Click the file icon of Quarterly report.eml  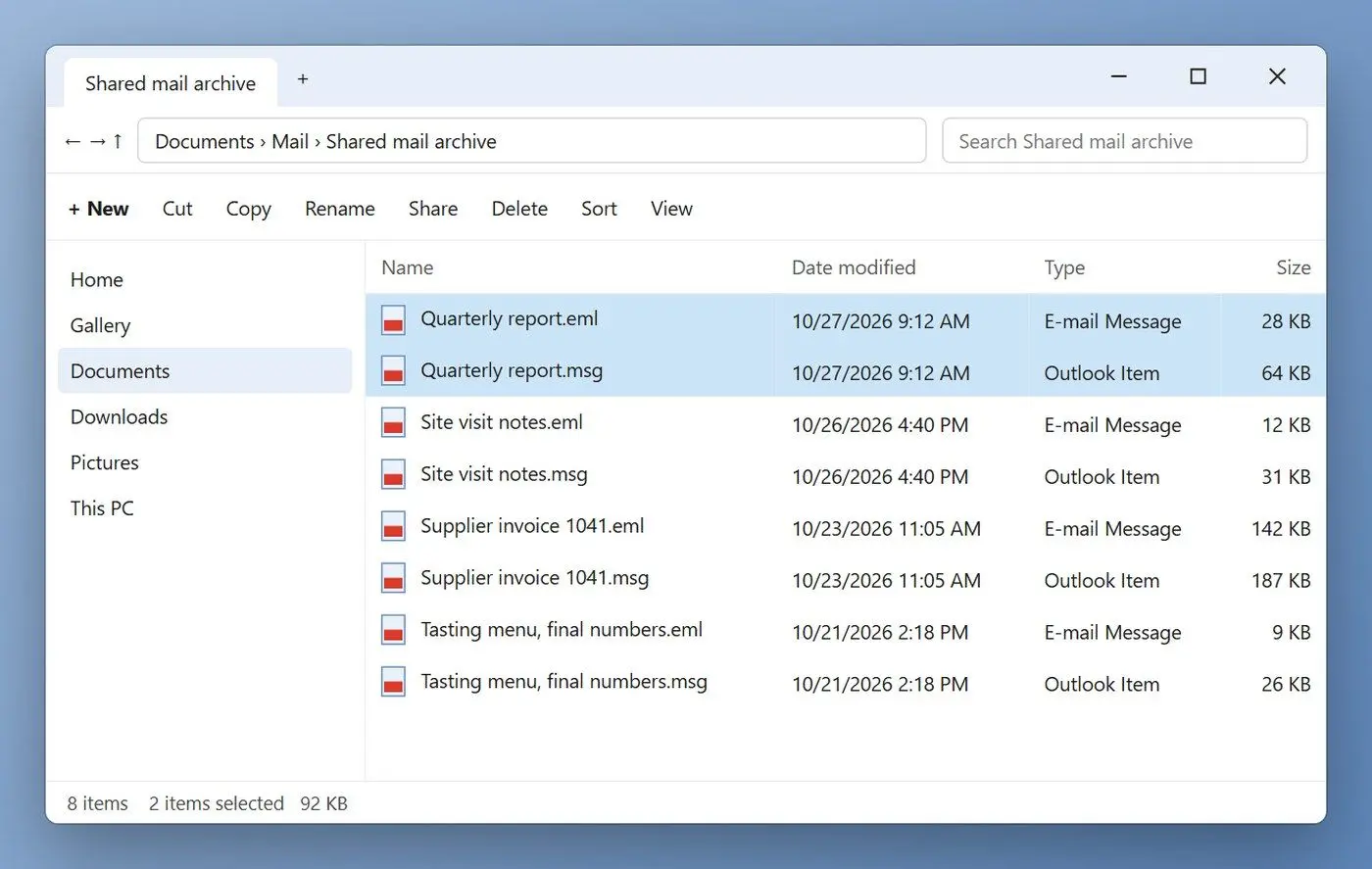[393, 319]
